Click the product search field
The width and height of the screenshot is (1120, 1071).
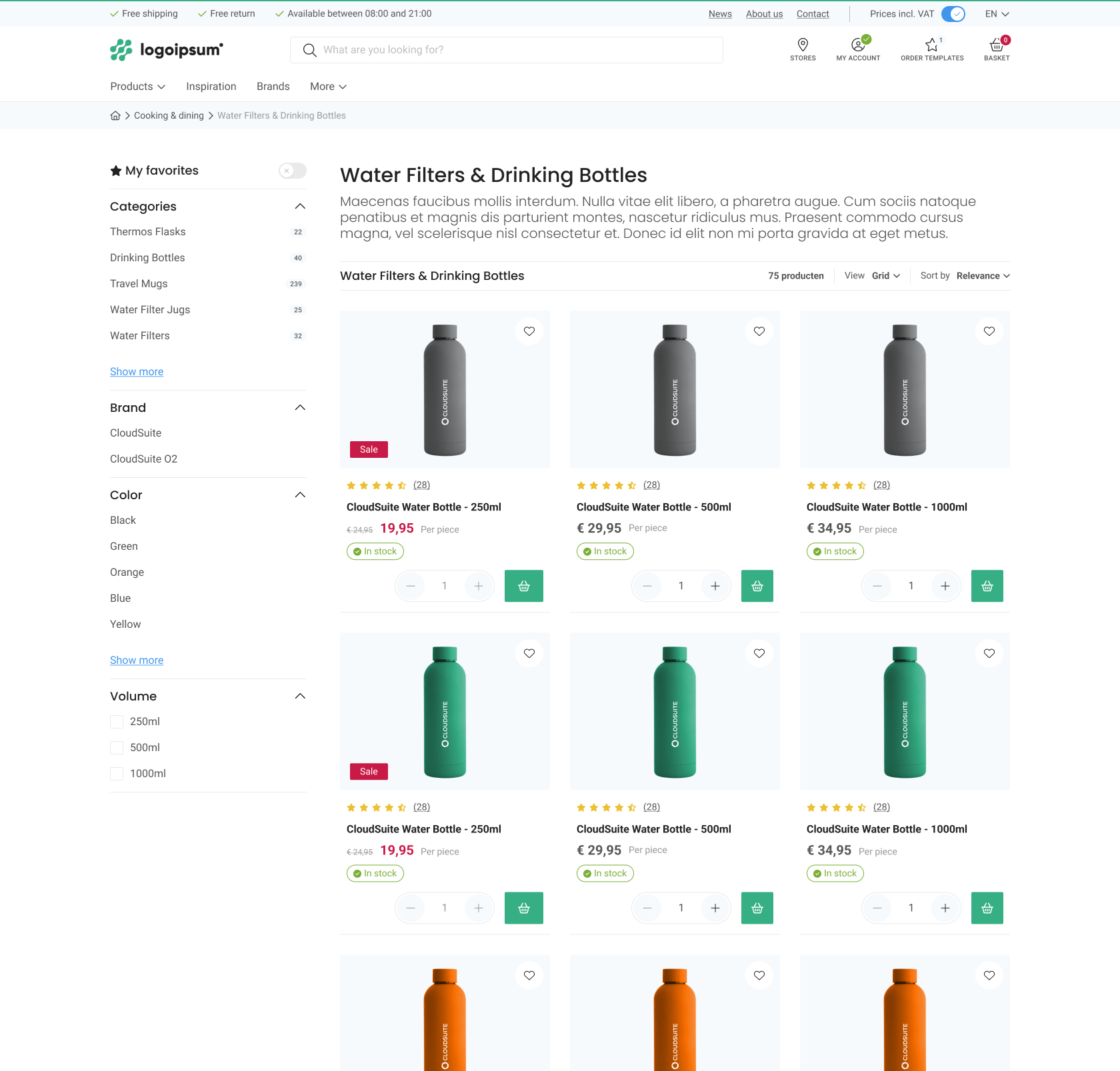pos(507,50)
